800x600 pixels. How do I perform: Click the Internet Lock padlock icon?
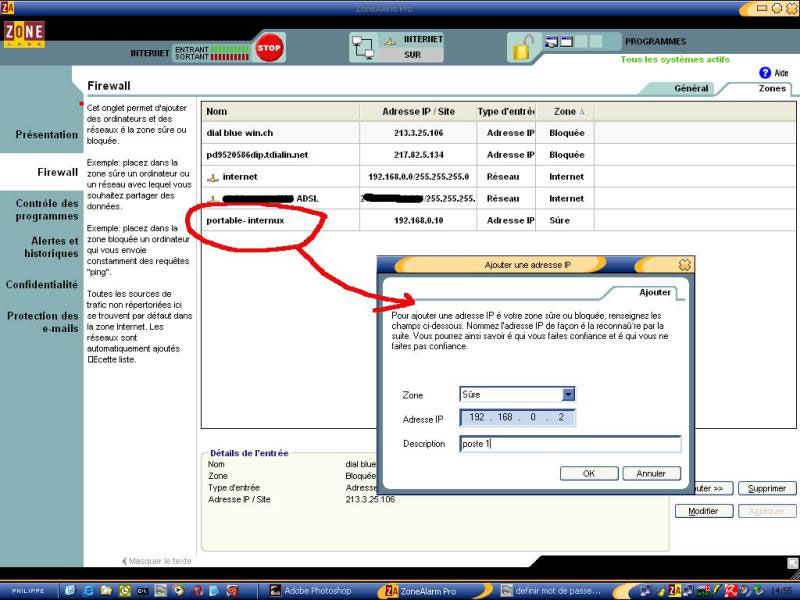pyautogui.click(x=521, y=47)
